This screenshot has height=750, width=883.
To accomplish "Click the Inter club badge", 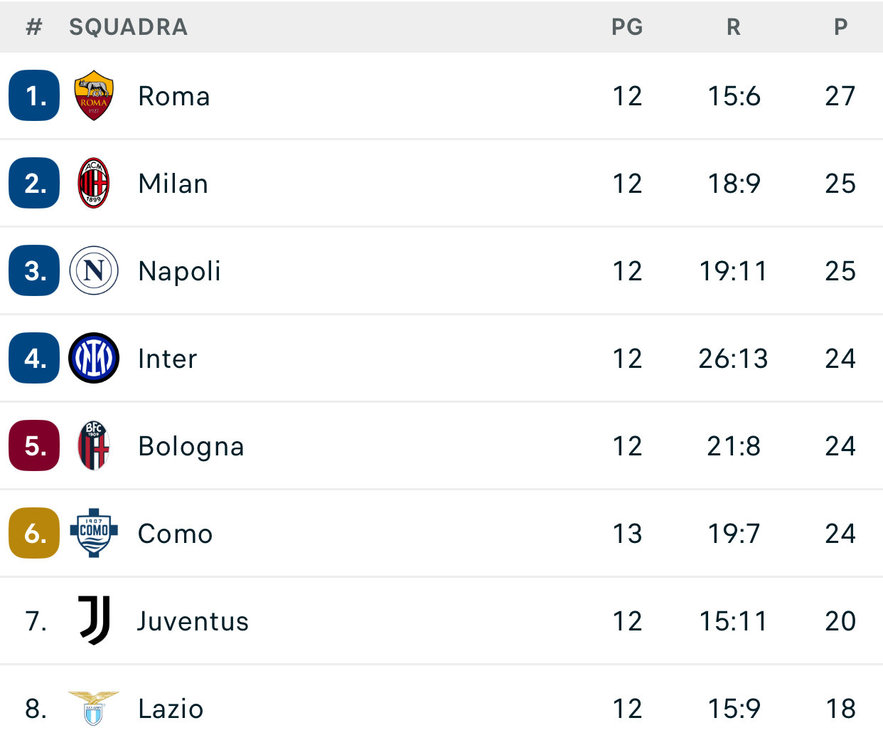I will (94, 358).
